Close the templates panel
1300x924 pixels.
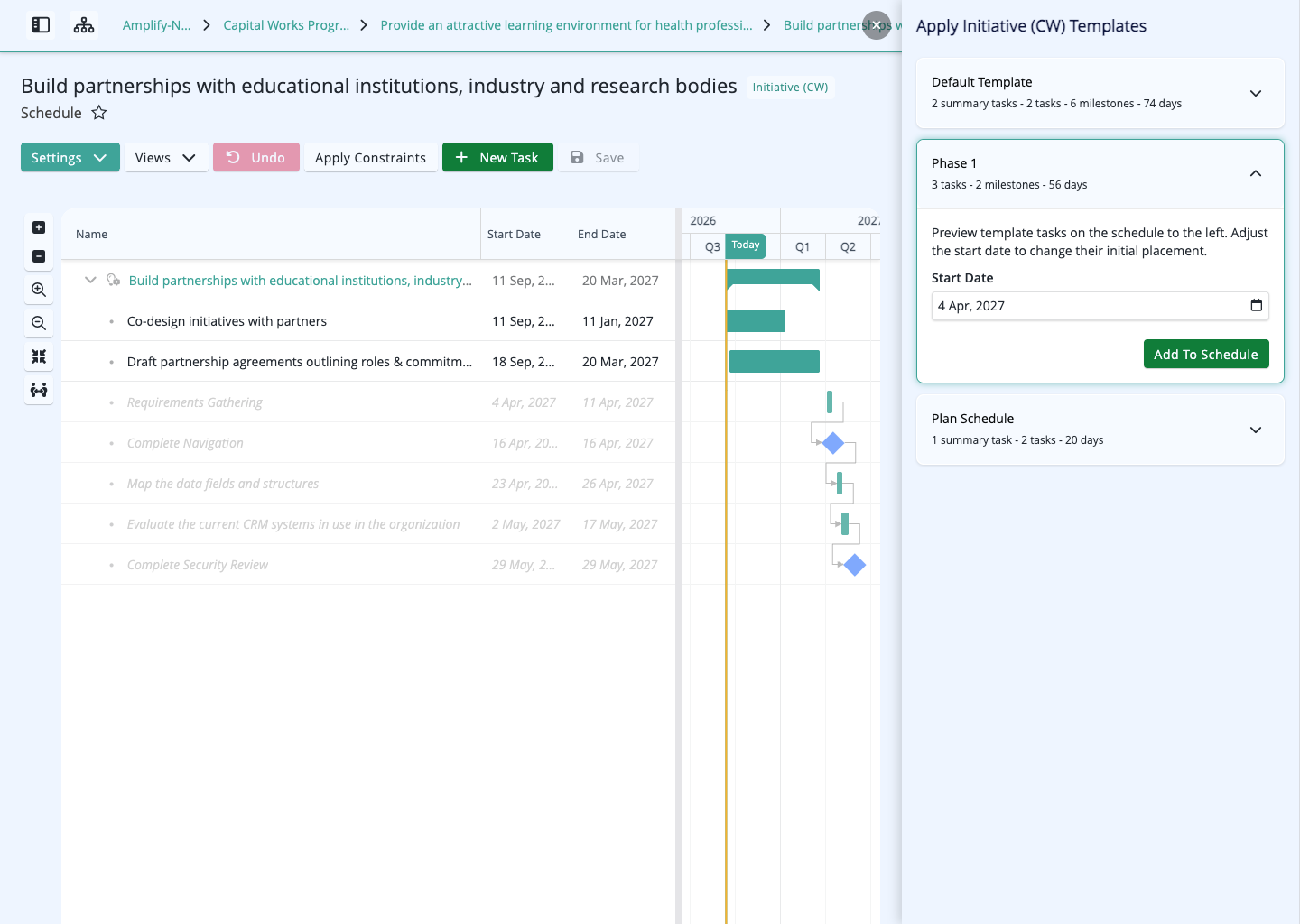[877, 25]
